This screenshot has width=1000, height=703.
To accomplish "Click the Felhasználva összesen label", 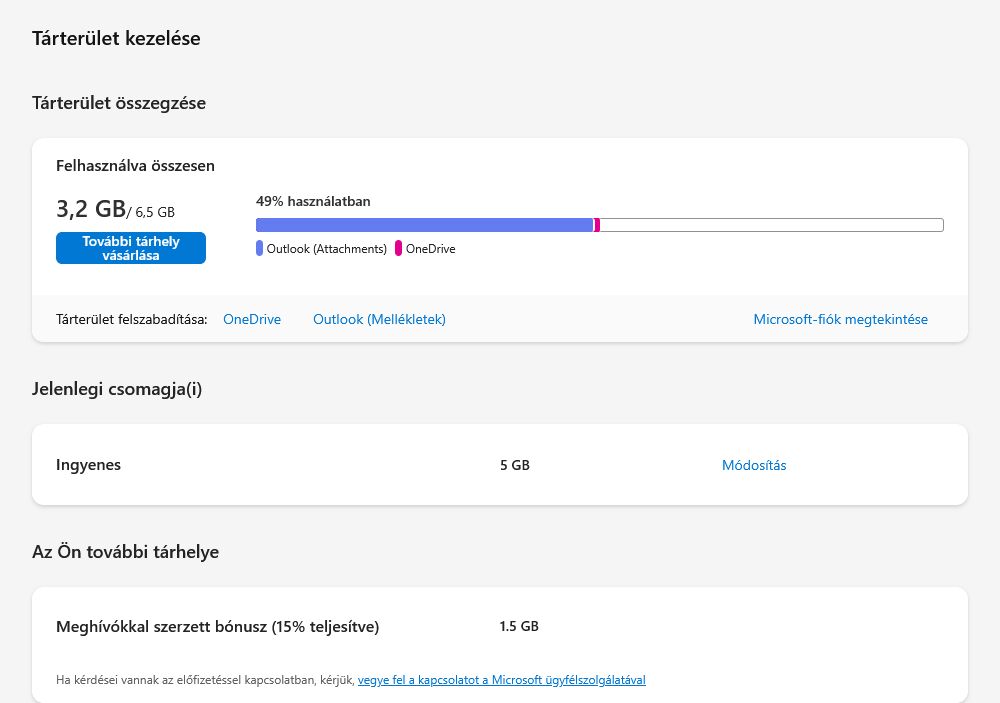I will [x=135, y=166].
